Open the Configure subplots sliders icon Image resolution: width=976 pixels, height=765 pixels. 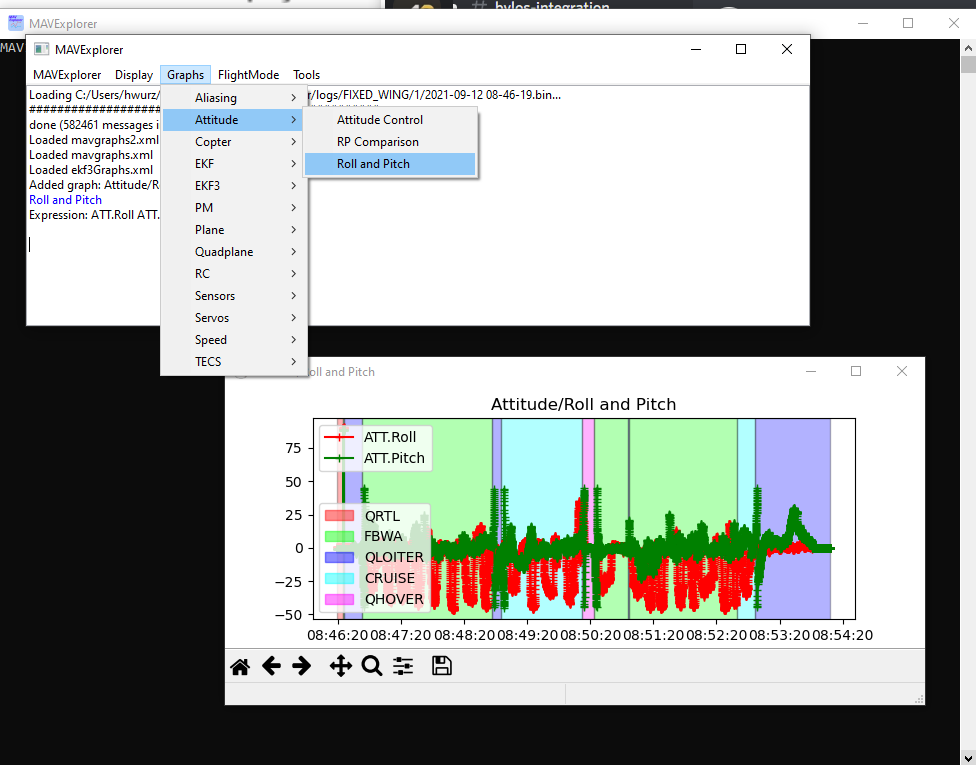403,666
